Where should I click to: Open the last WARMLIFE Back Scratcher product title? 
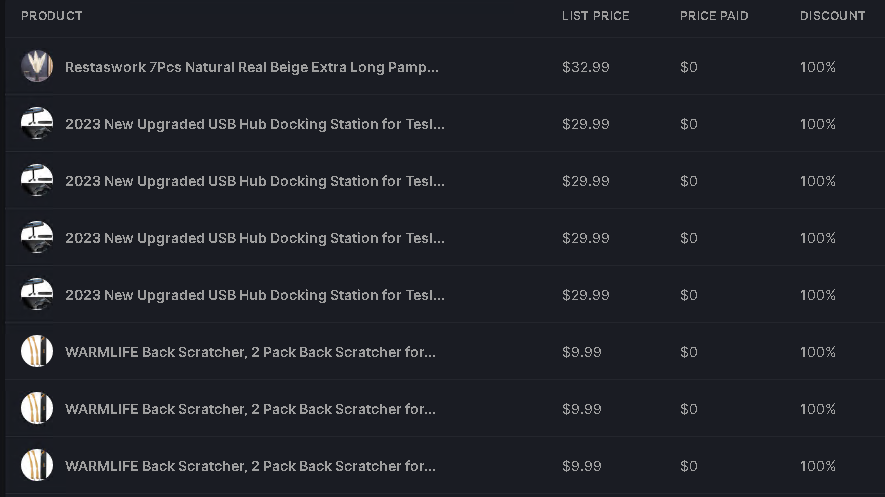point(250,466)
